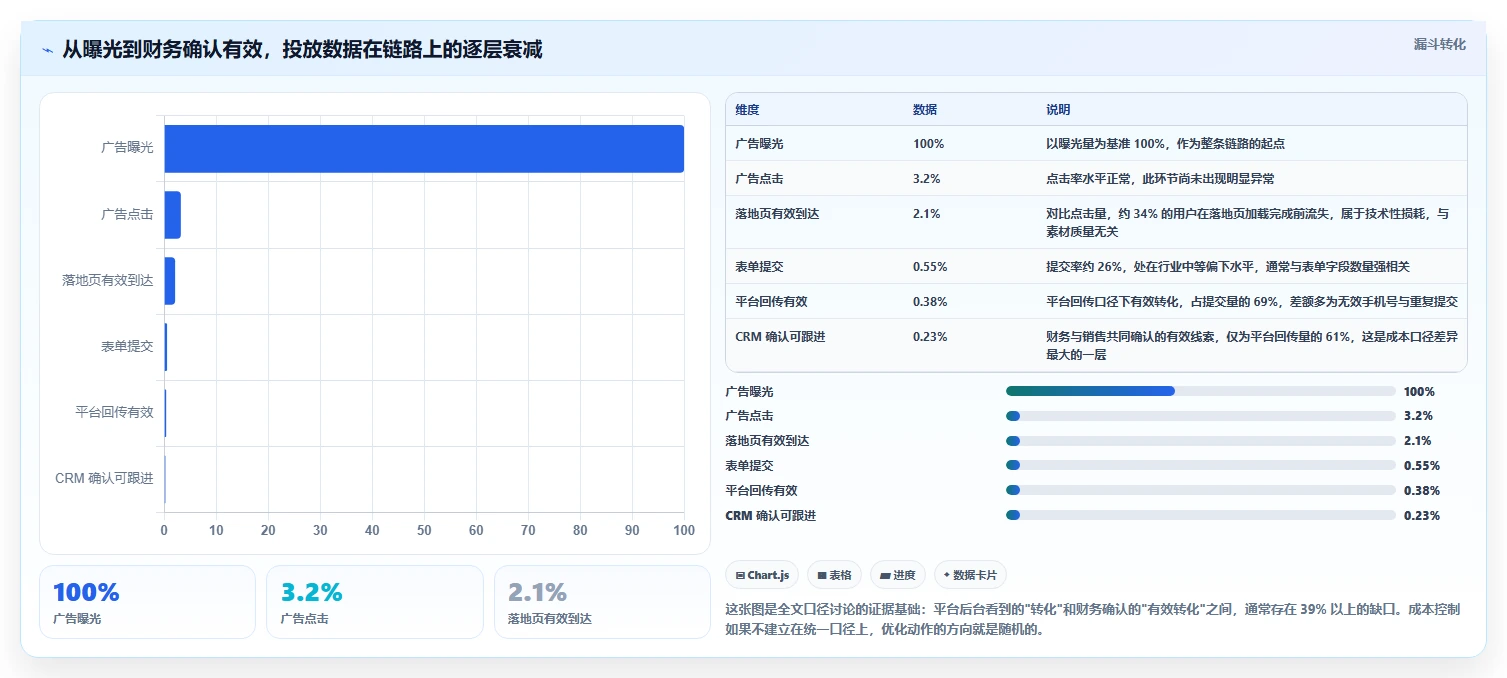Image resolution: width=1507 pixels, height=678 pixels.
Task: Click the 进度 chip icon
Action: (885, 576)
